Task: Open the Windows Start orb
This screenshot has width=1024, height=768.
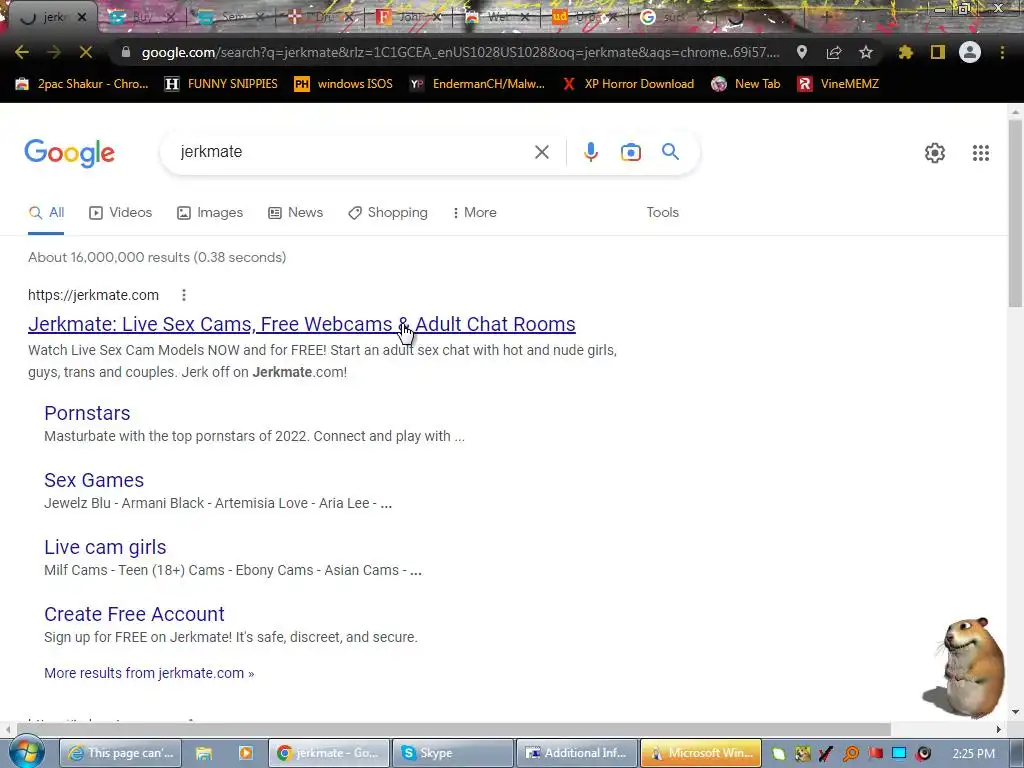Action: coord(26,753)
